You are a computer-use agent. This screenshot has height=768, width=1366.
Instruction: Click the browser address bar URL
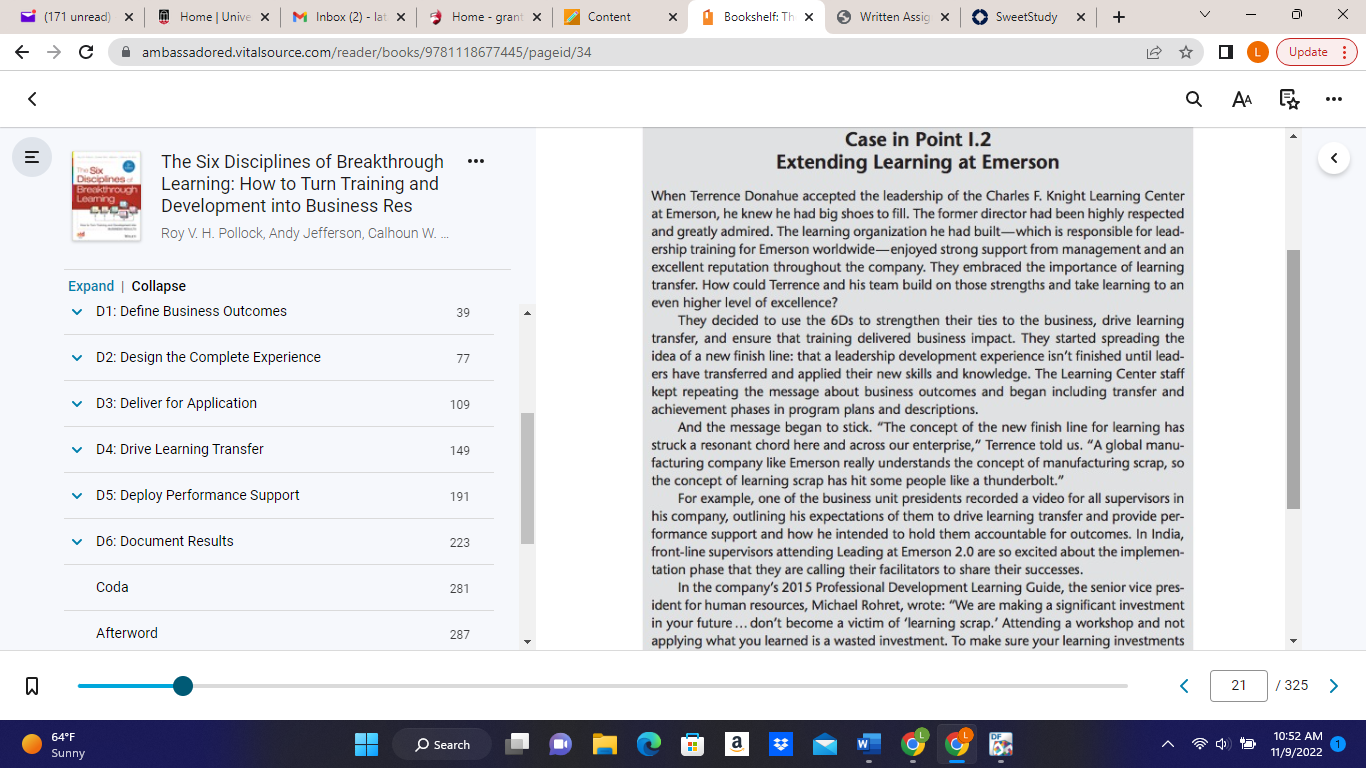367,52
